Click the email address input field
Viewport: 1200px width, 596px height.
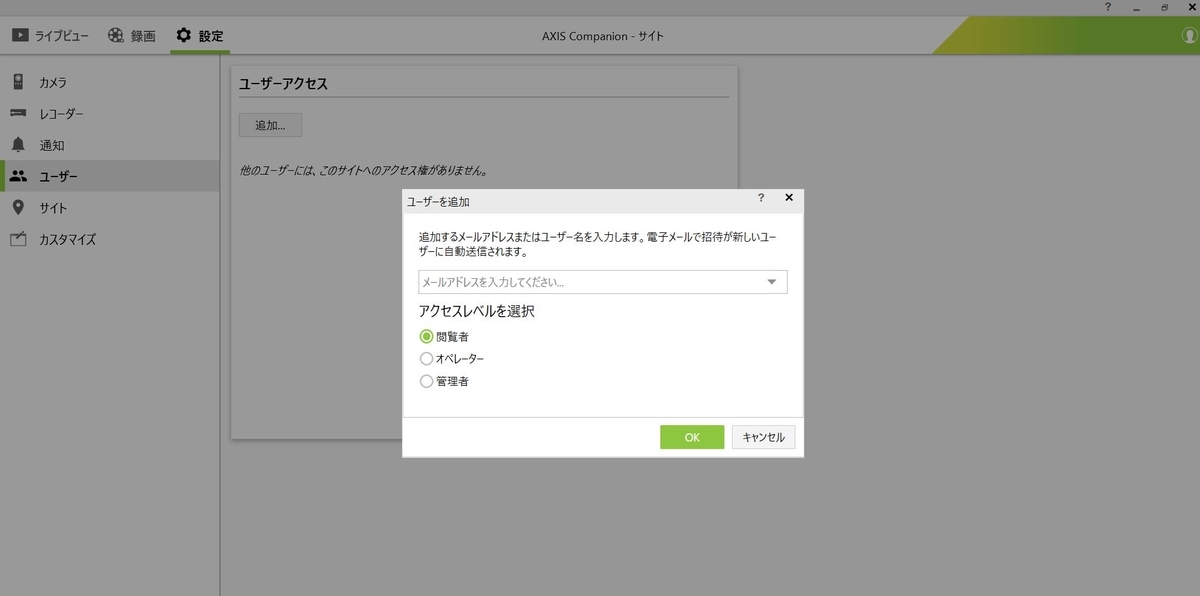(603, 282)
